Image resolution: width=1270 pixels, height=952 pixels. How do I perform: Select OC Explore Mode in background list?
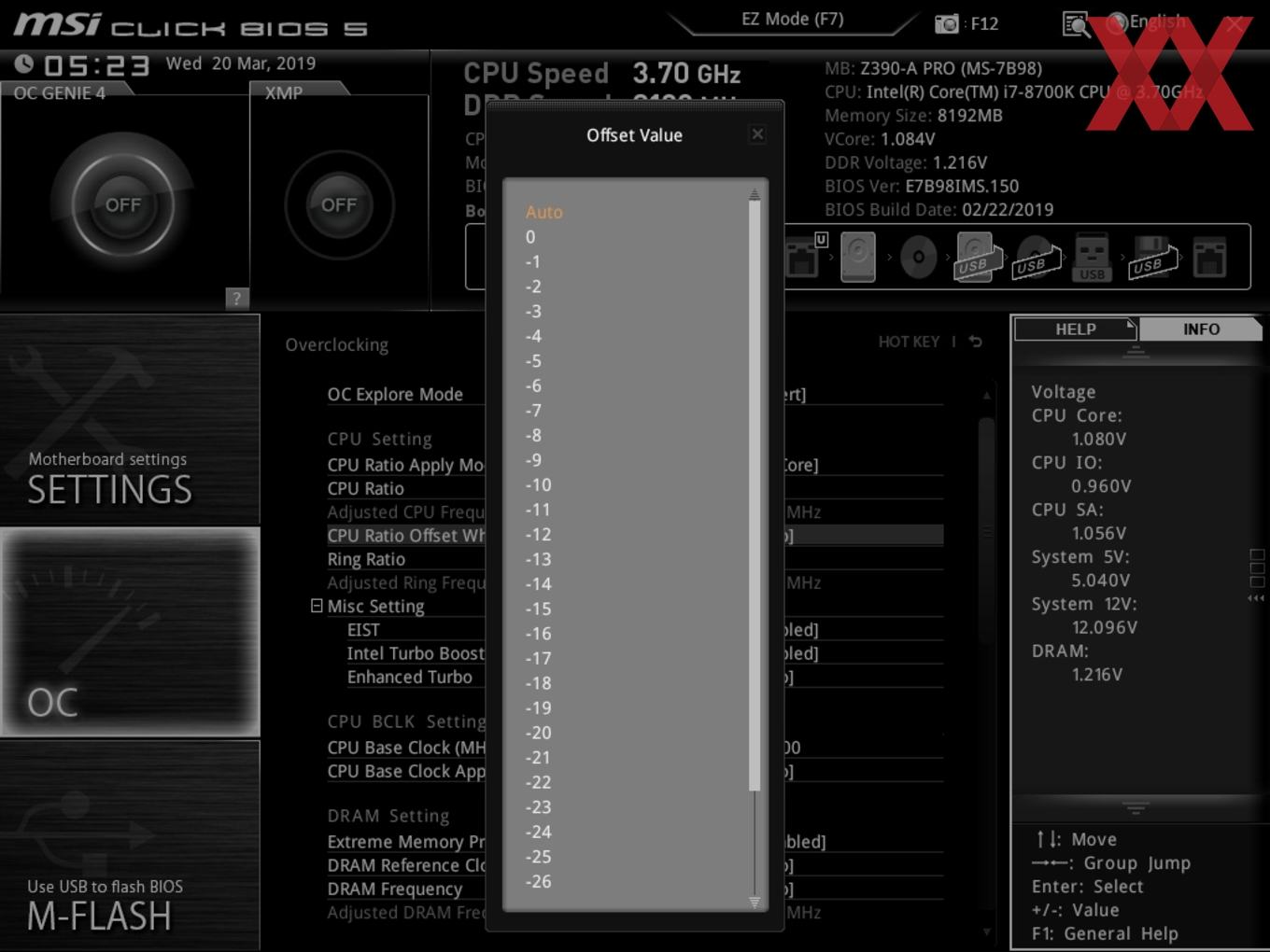click(395, 394)
